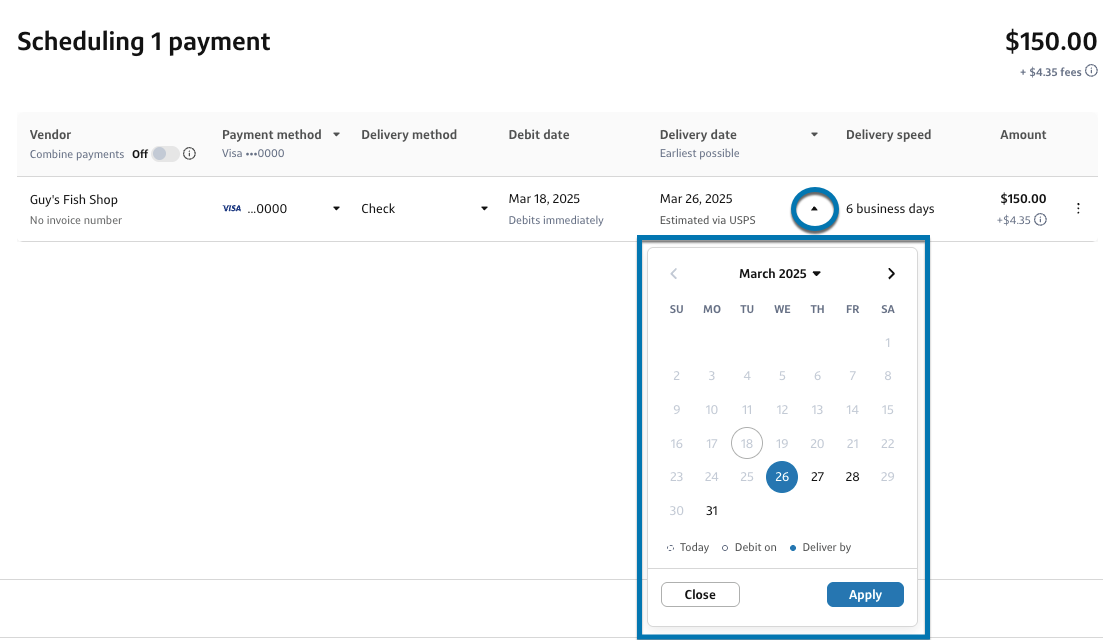Screen dimensions: 1103x640
Task: Click the Apply button
Action: pos(865,595)
